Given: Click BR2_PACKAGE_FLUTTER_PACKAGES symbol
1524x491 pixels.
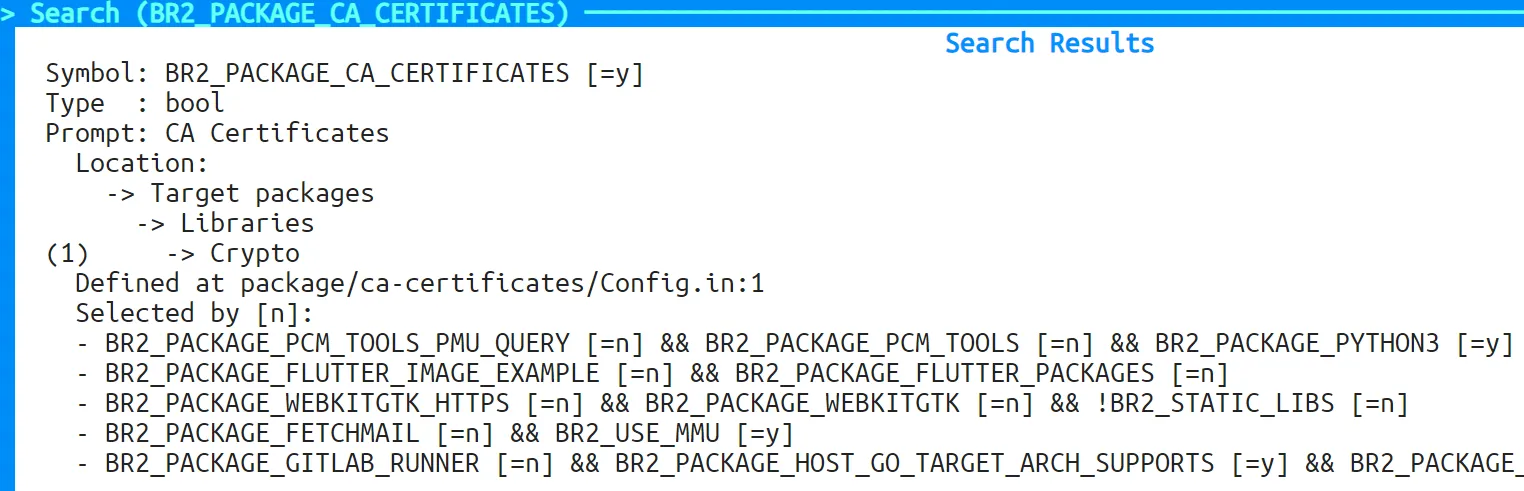Looking at the screenshot, I should pyautogui.click(x=945, y=374).
